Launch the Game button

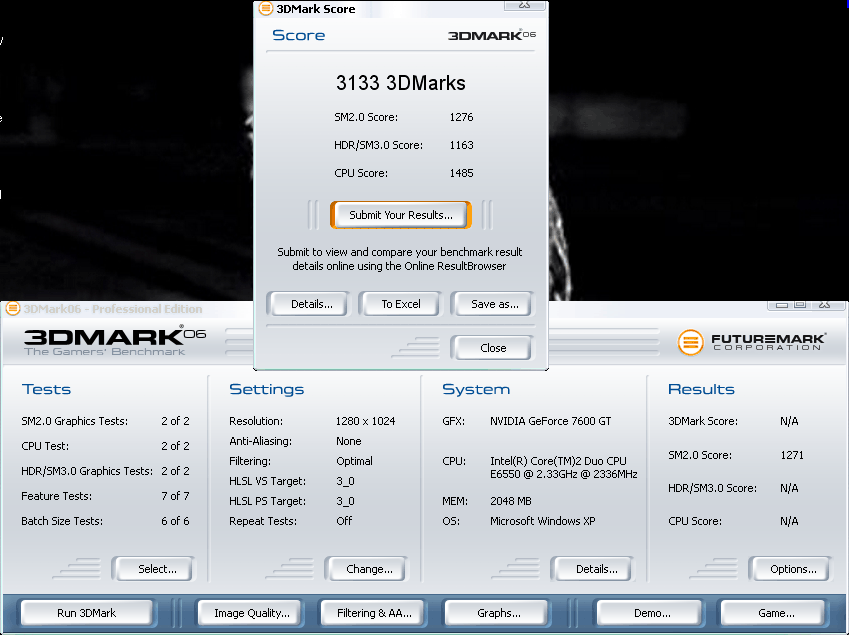pyautogui.click(x=776, y=613)
